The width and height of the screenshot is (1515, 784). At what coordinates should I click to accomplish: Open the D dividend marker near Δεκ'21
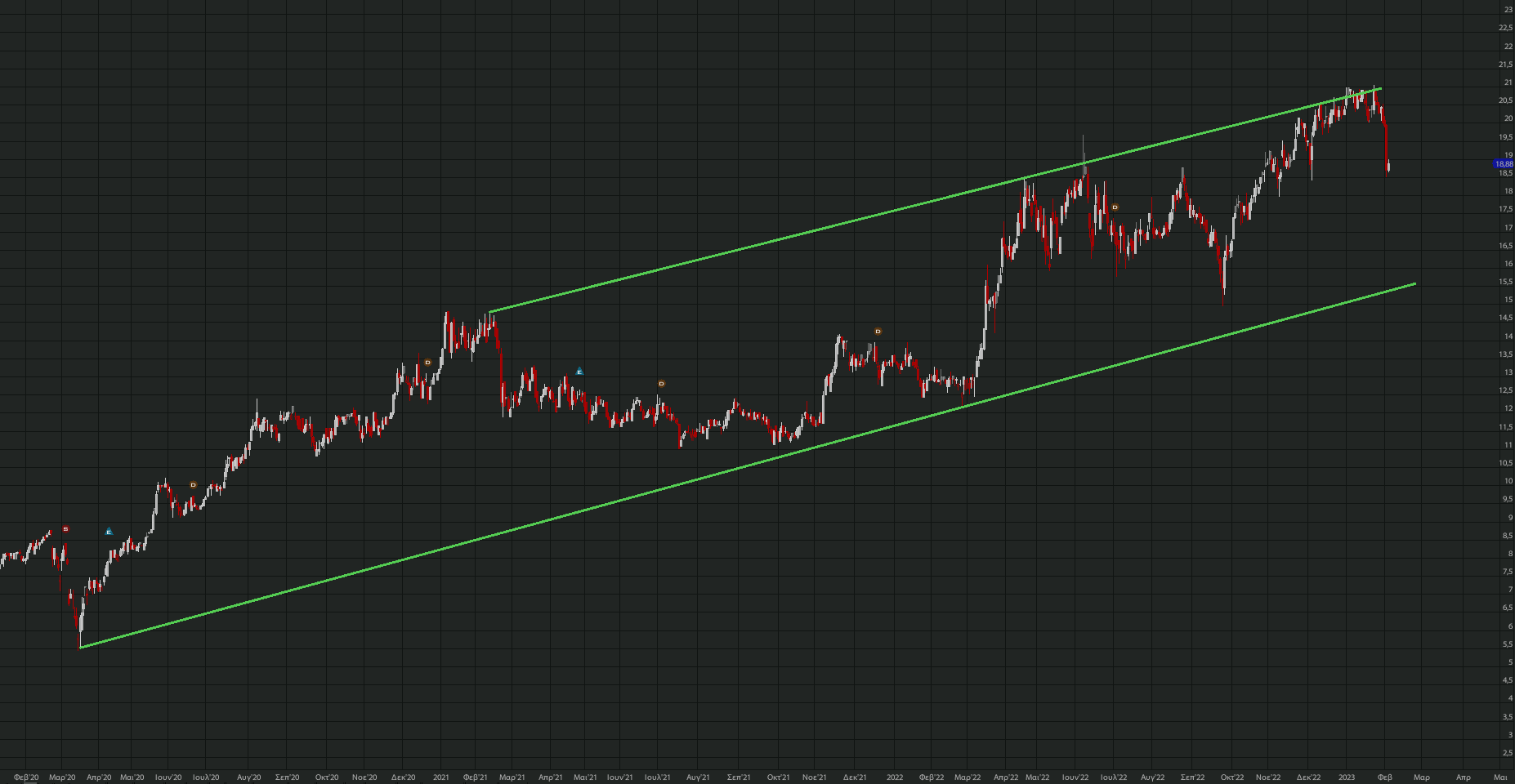878,332
